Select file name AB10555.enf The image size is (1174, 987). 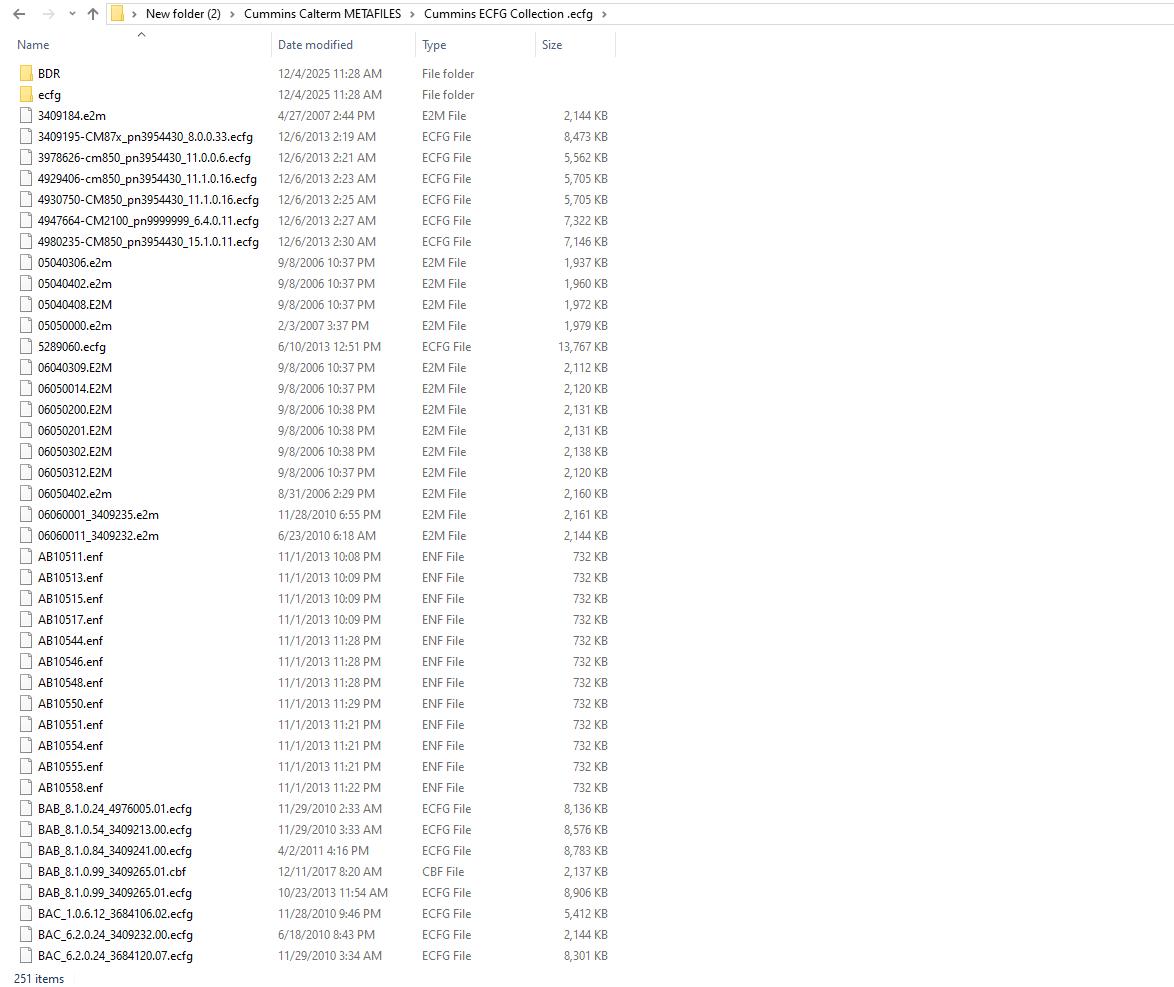(x=70, y=766)
